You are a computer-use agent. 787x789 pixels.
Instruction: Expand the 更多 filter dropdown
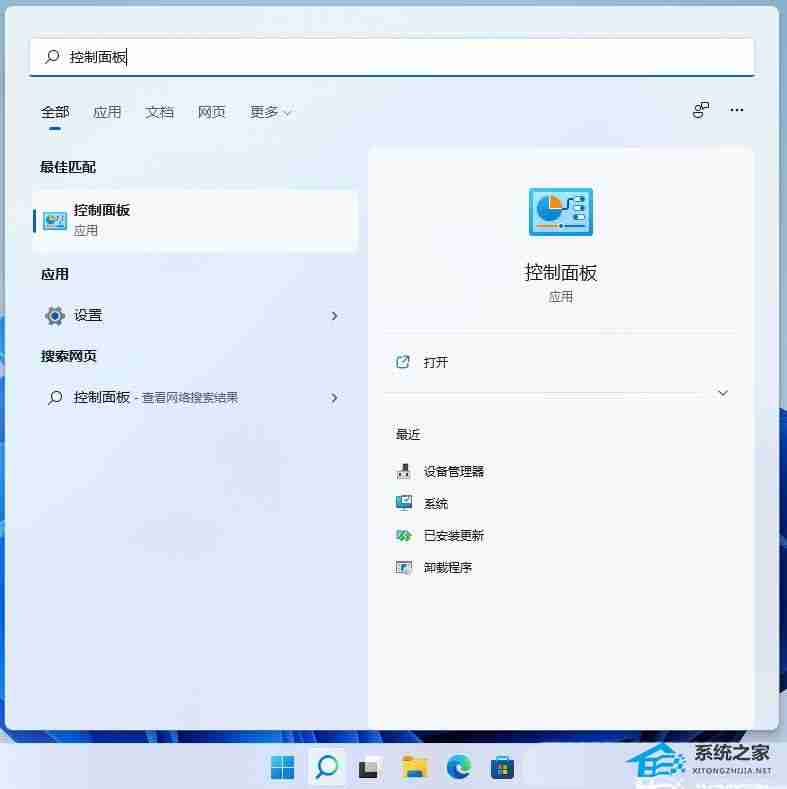[270, 112]
